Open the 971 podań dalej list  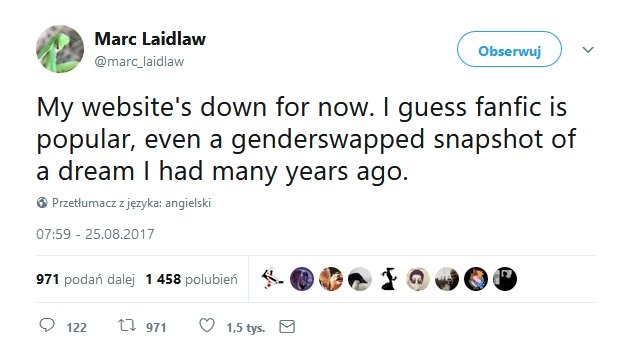click(x=85, y=279)
